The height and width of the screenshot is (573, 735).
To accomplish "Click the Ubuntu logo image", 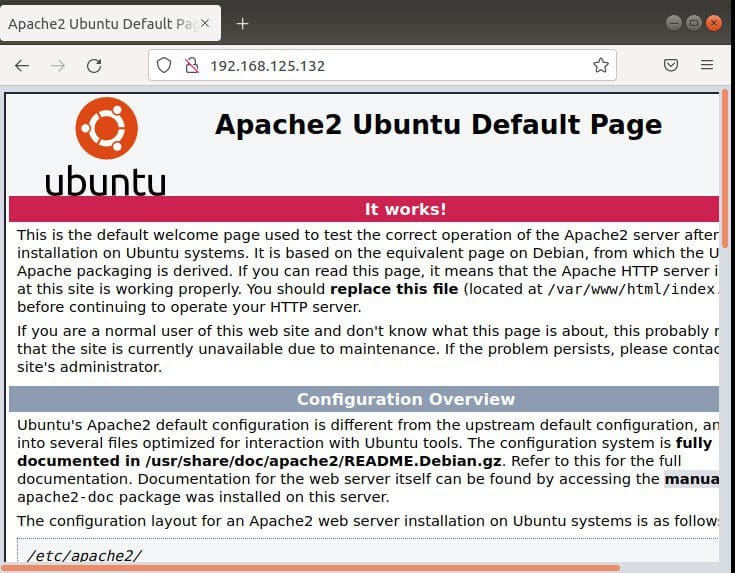I will (x=106, y=146).
